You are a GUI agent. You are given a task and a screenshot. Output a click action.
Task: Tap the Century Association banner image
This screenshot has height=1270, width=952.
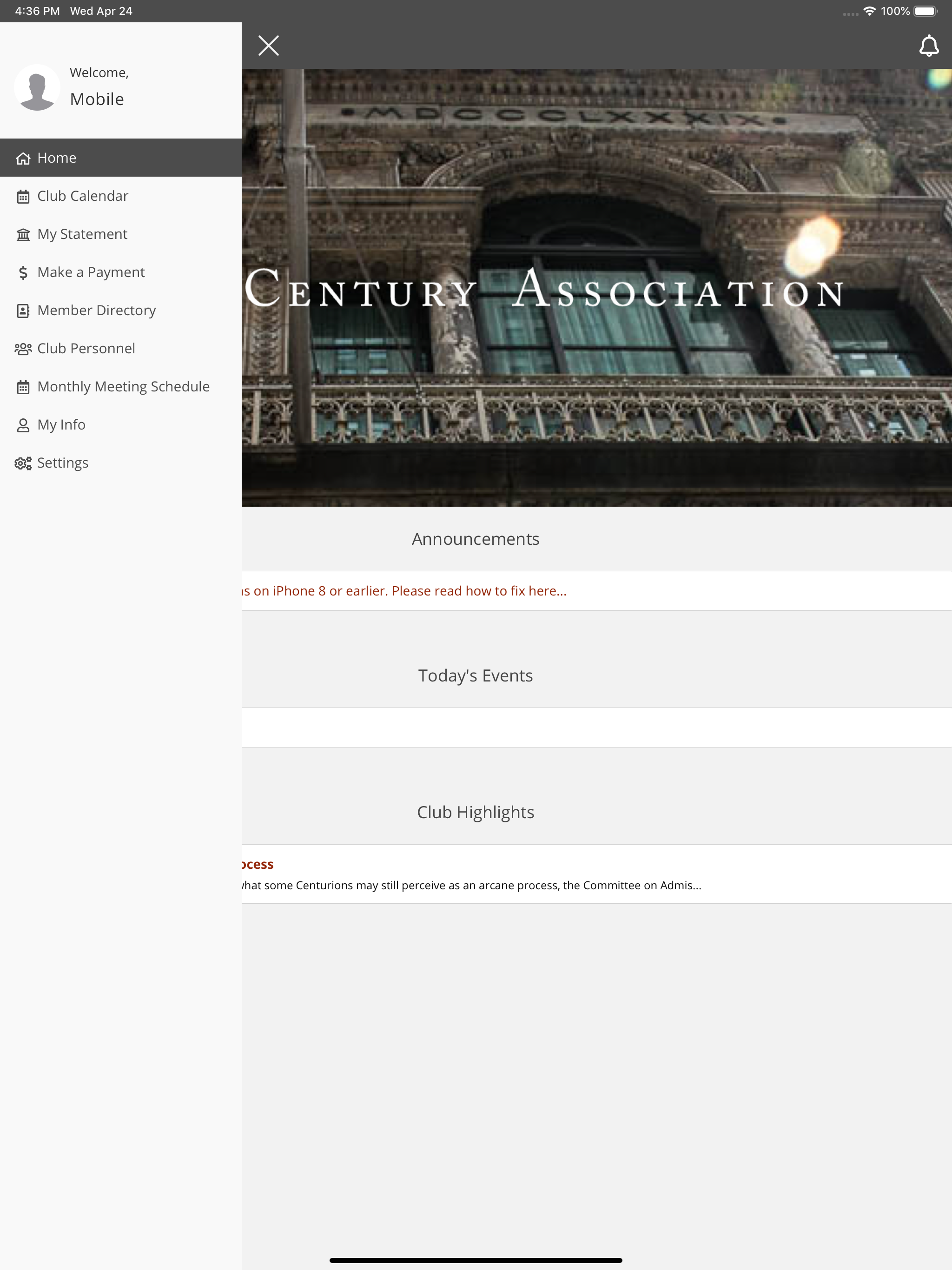pos(596,288)
